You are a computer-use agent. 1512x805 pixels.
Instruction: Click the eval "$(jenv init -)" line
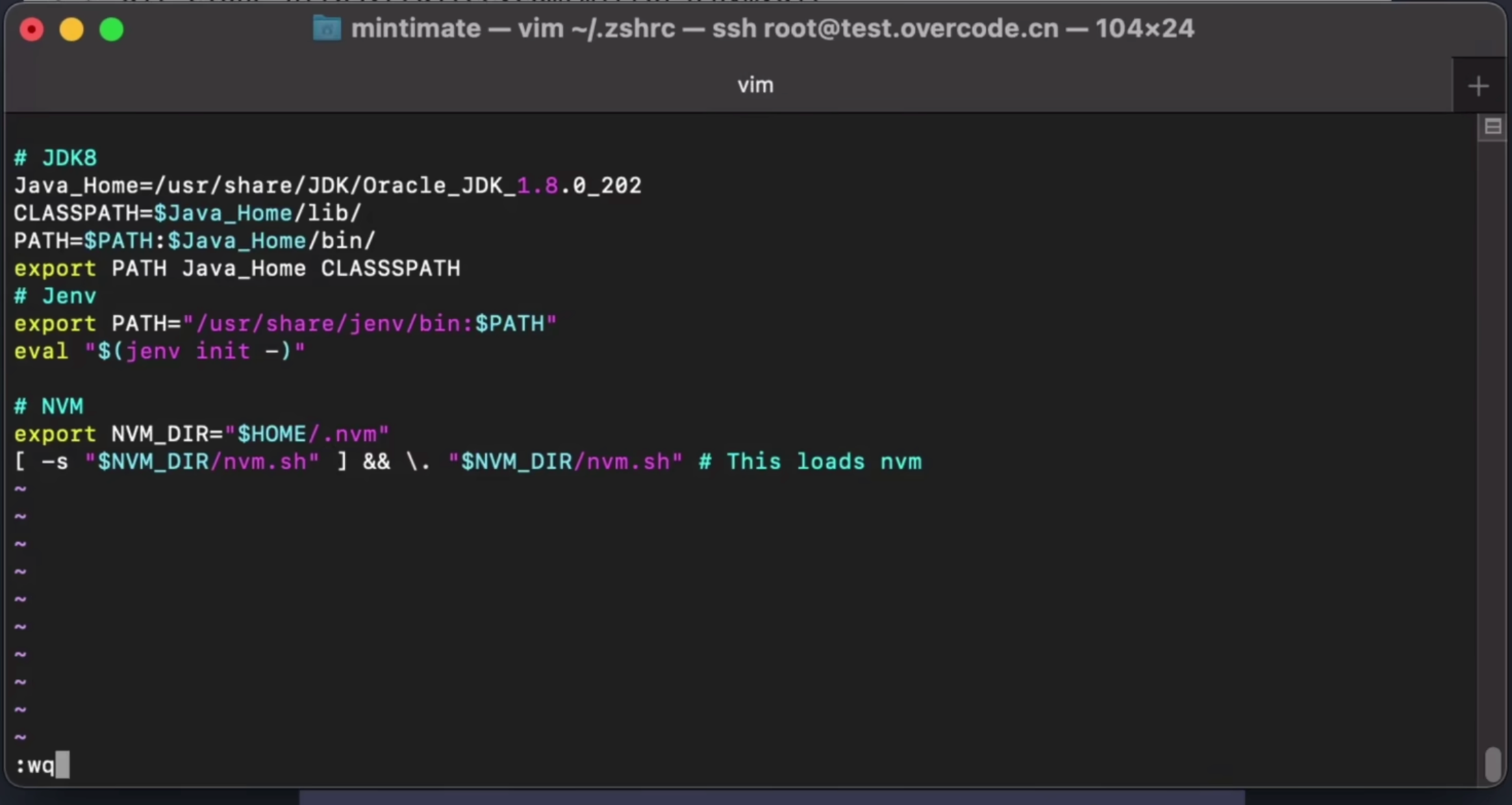coord(160,351)
